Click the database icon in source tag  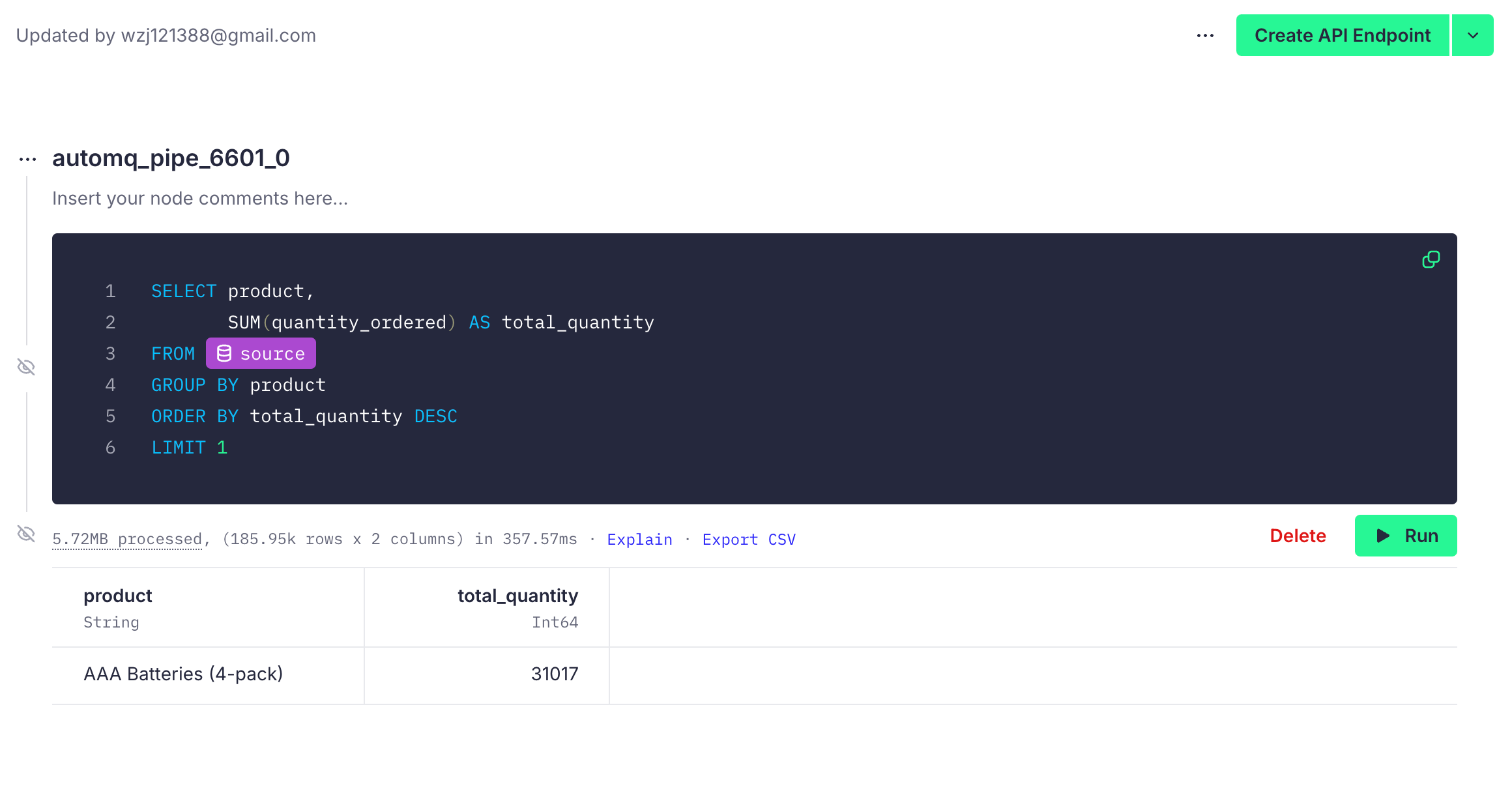tap(224, 353)
